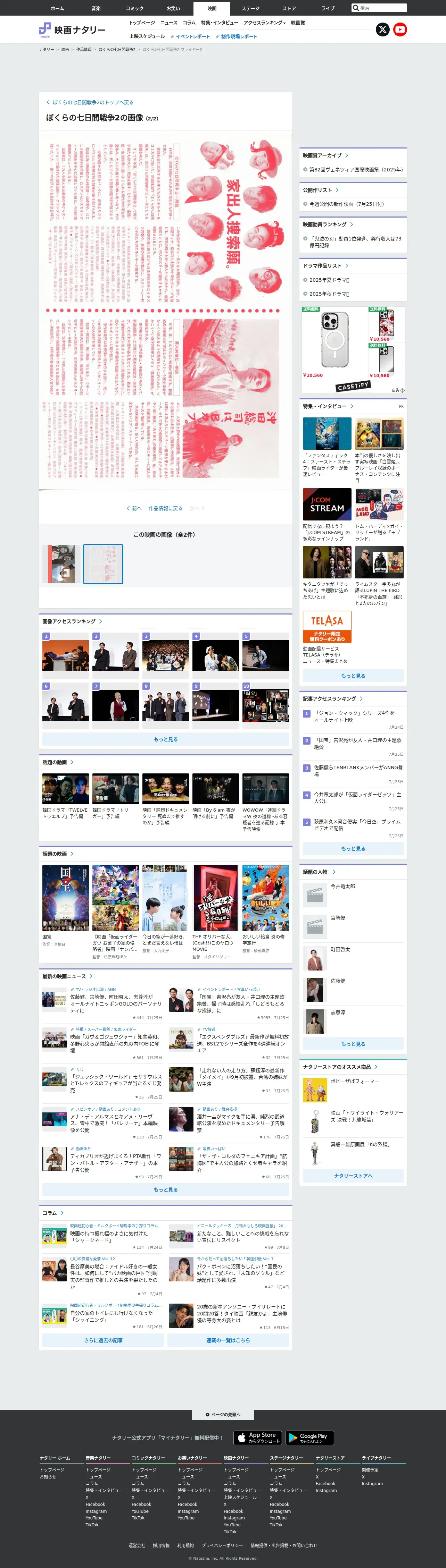Click the 前へ previous image chevron

coord(134,508)
